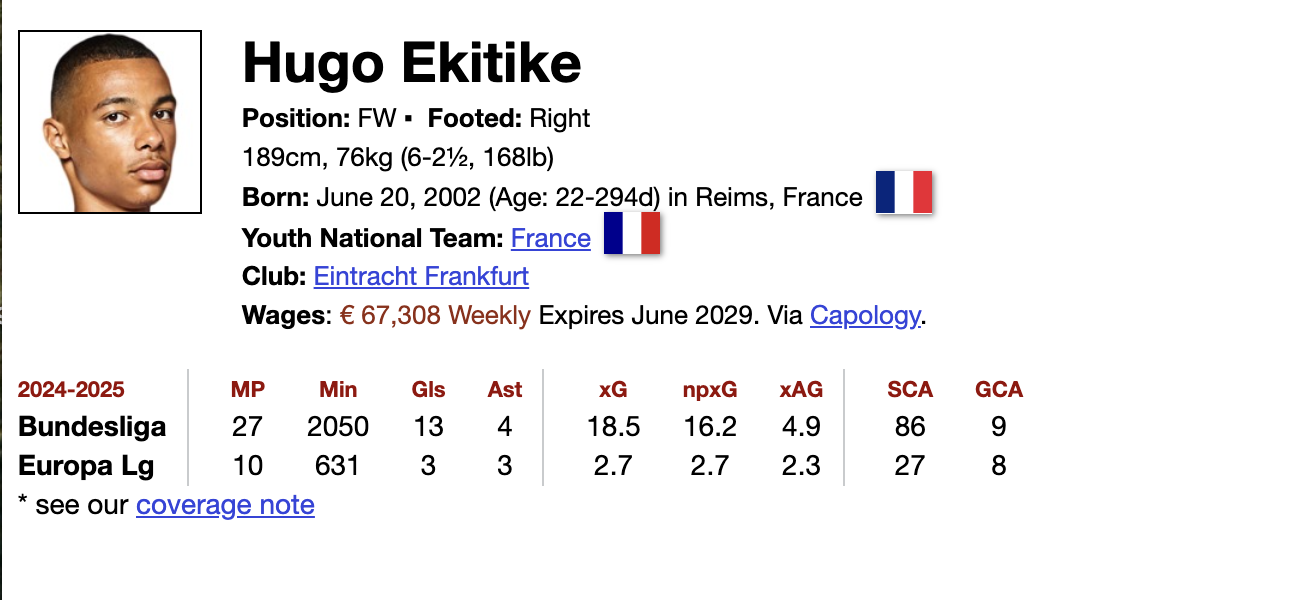Click the € 67,308 Weekly wage text
The image size is (1292, 600).
435,316
